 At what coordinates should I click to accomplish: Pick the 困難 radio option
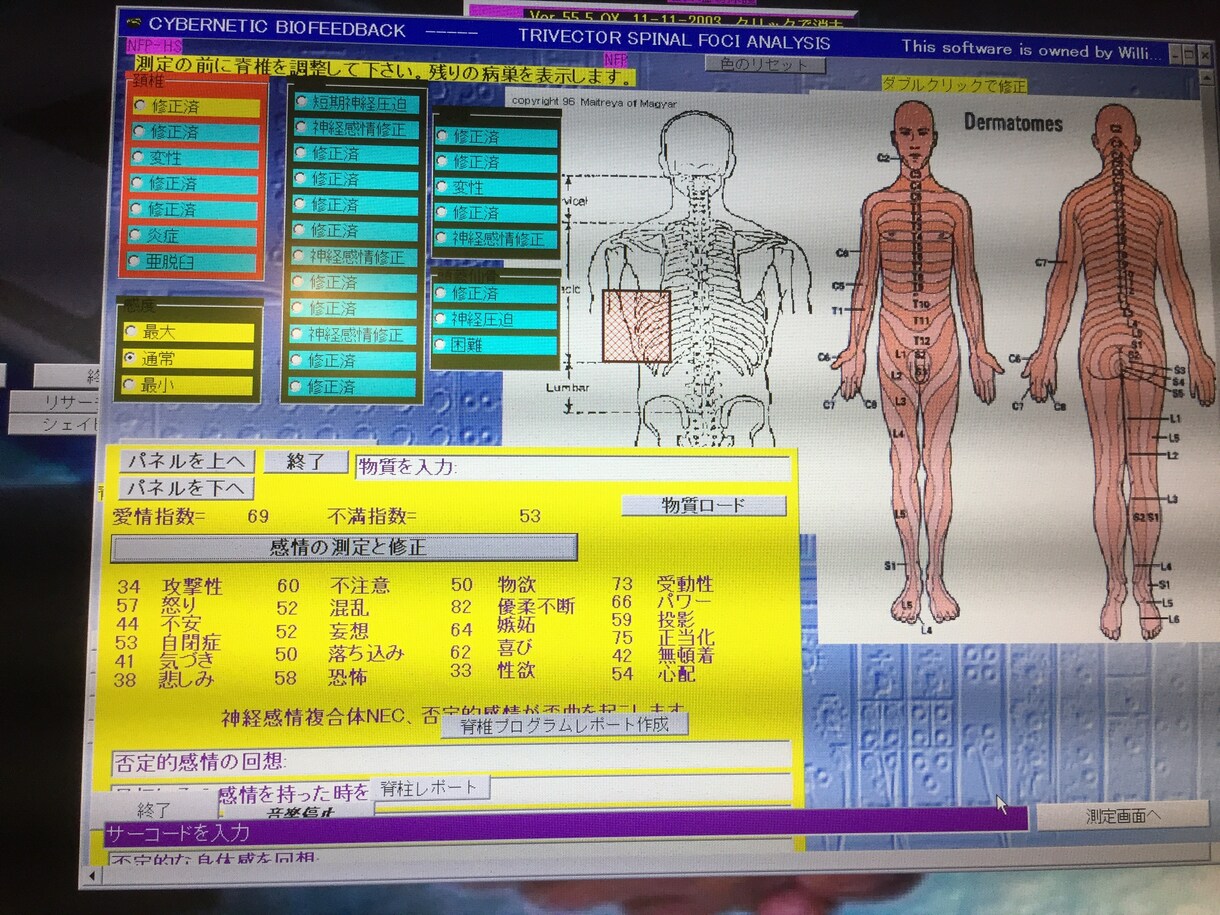441,345
